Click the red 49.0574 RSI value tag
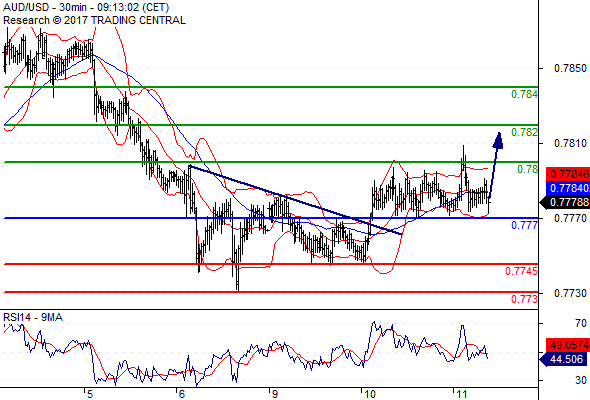 (568, 345)
